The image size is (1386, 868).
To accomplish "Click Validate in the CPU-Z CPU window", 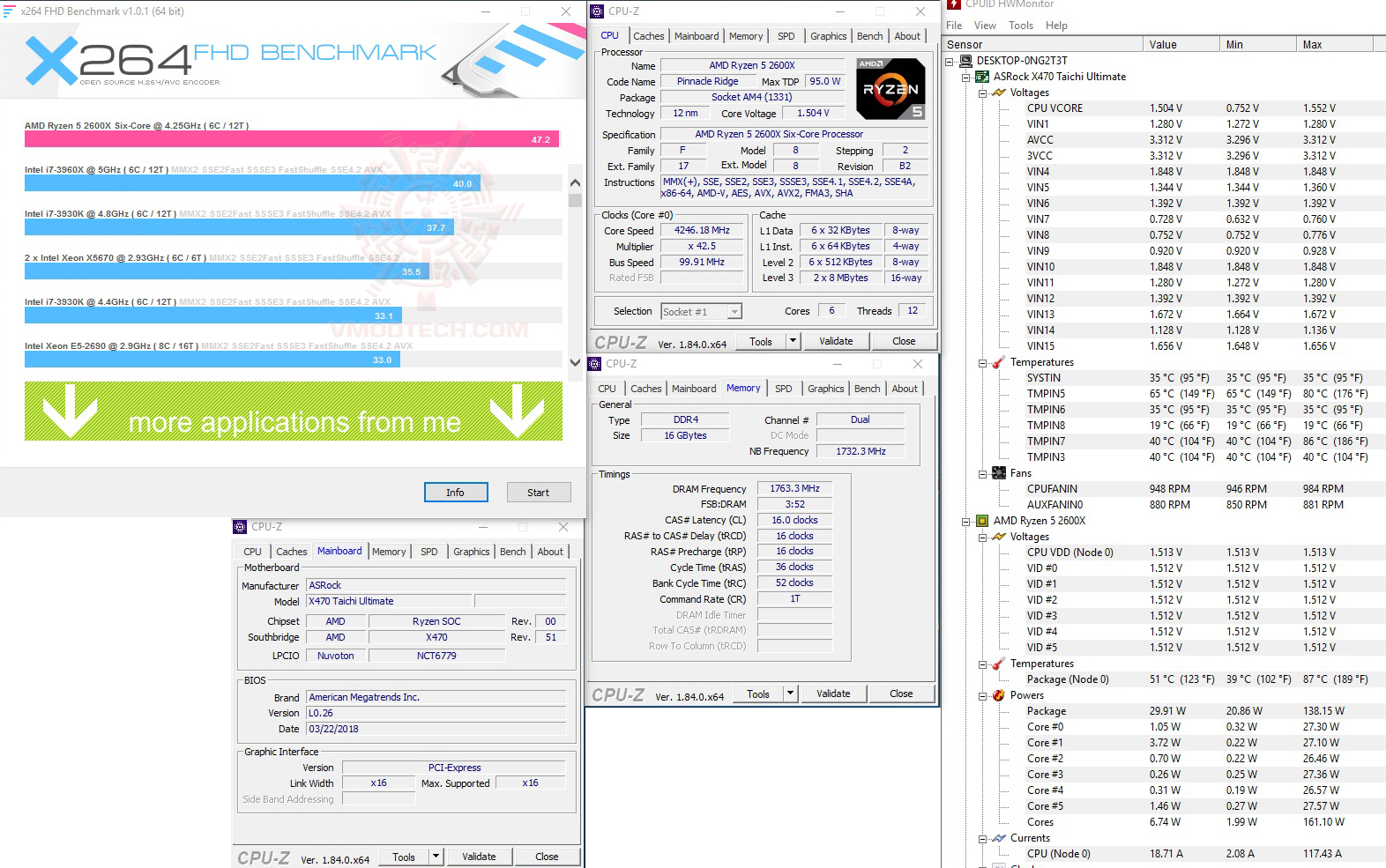I will coord(836,341).
